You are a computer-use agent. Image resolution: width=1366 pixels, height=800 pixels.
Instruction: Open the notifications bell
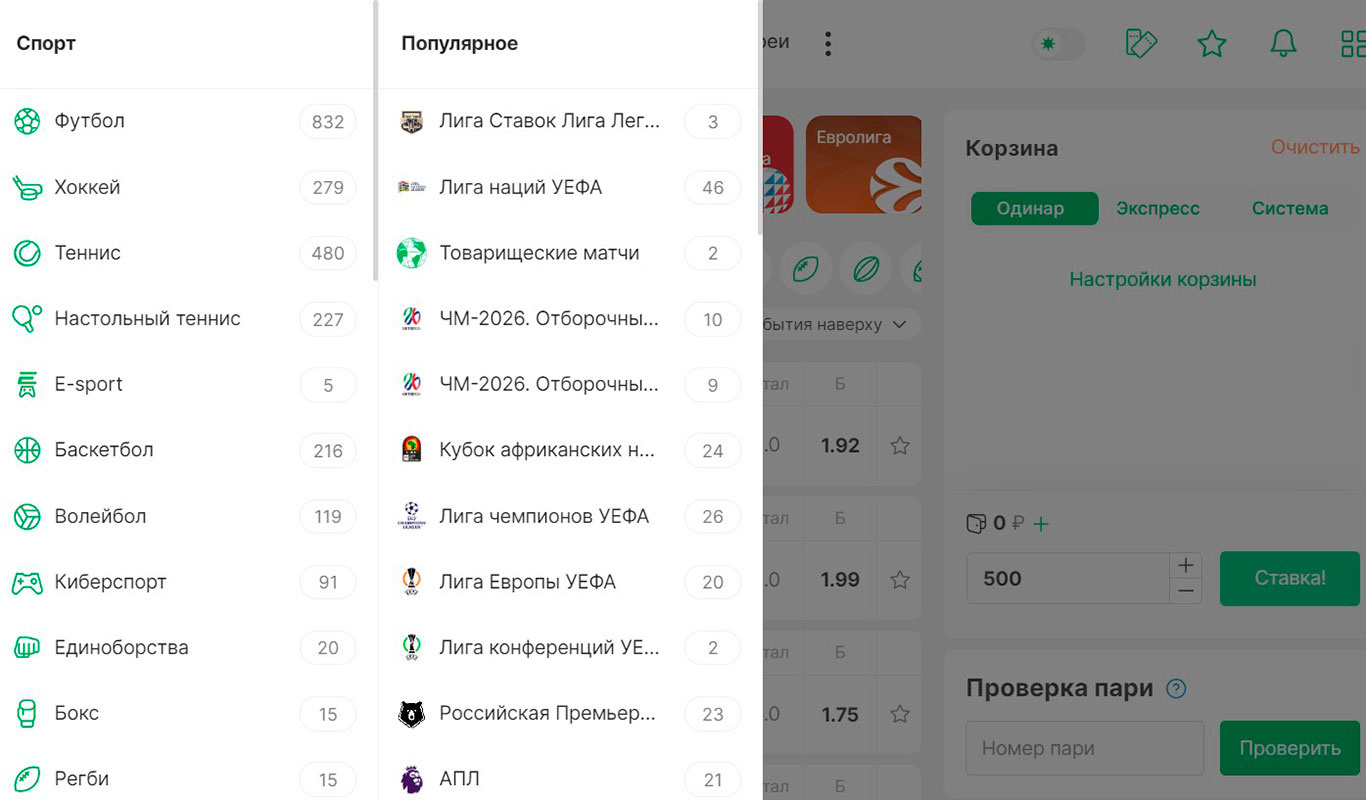point(1283,43)
